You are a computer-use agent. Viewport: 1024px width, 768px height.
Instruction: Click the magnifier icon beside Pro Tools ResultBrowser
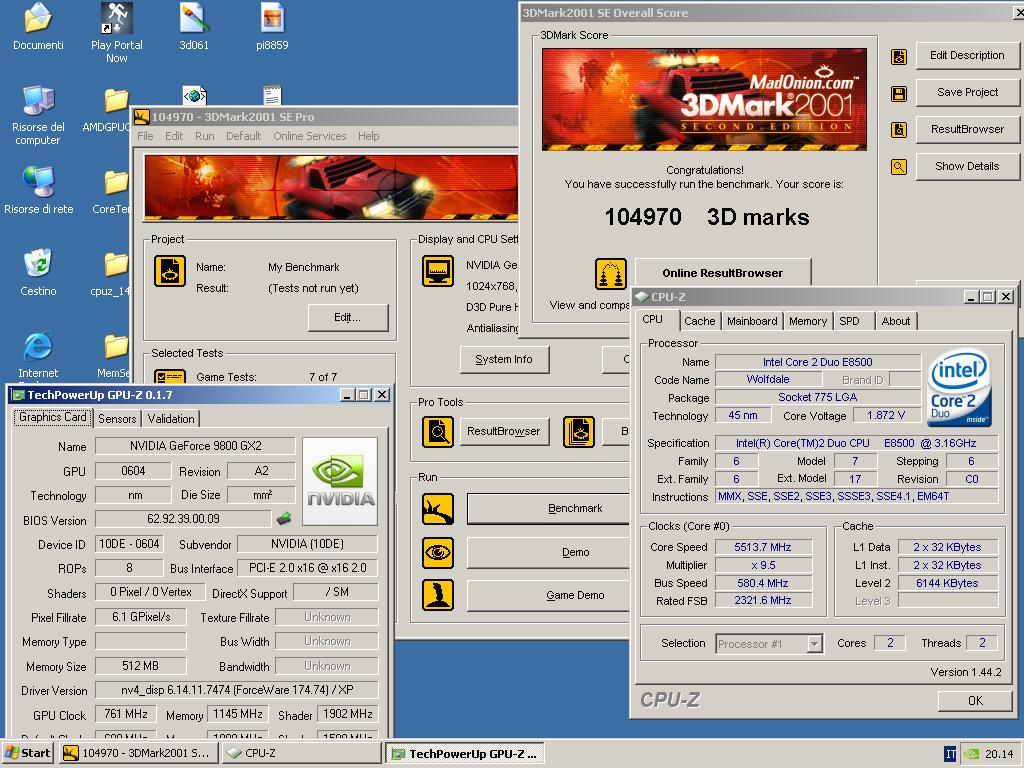438,432
